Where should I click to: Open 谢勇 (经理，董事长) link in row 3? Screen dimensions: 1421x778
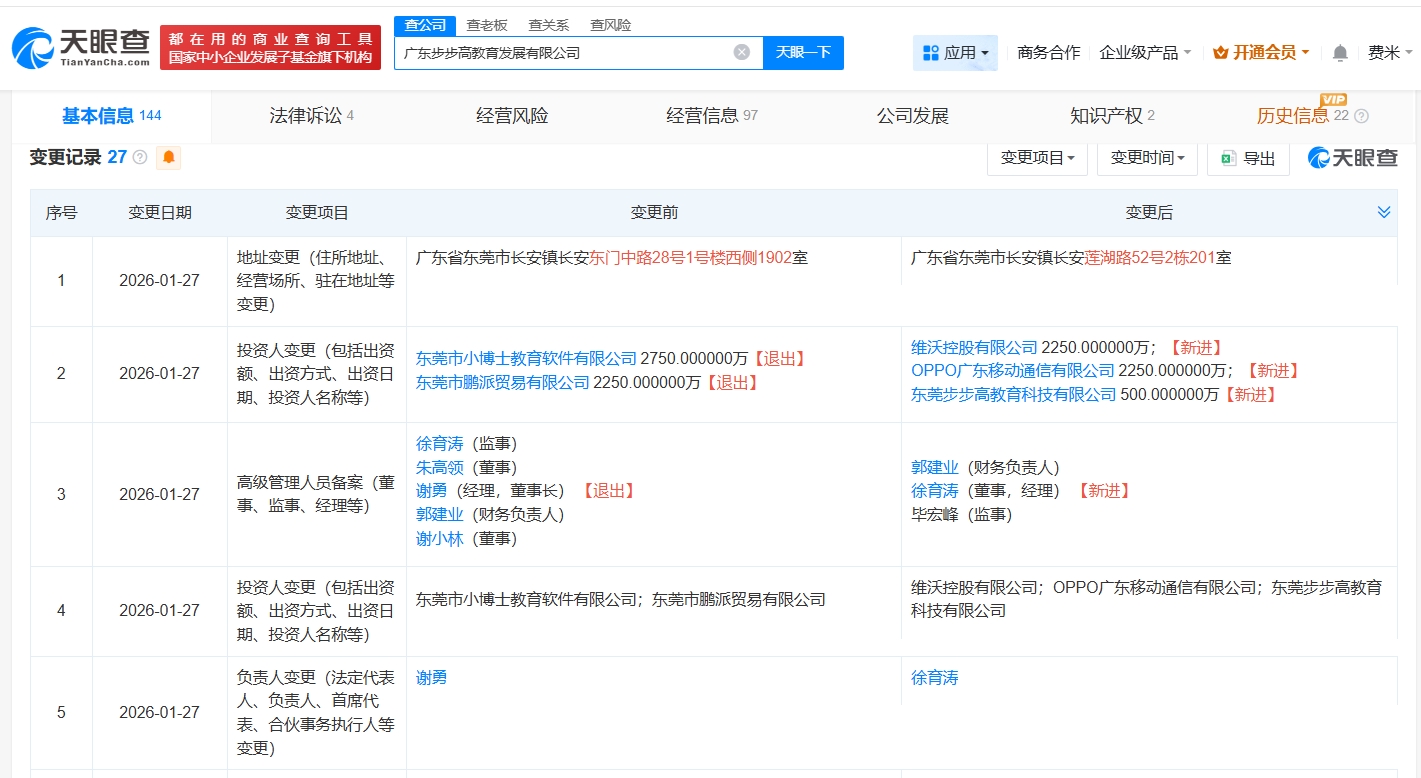pos(431,490)
